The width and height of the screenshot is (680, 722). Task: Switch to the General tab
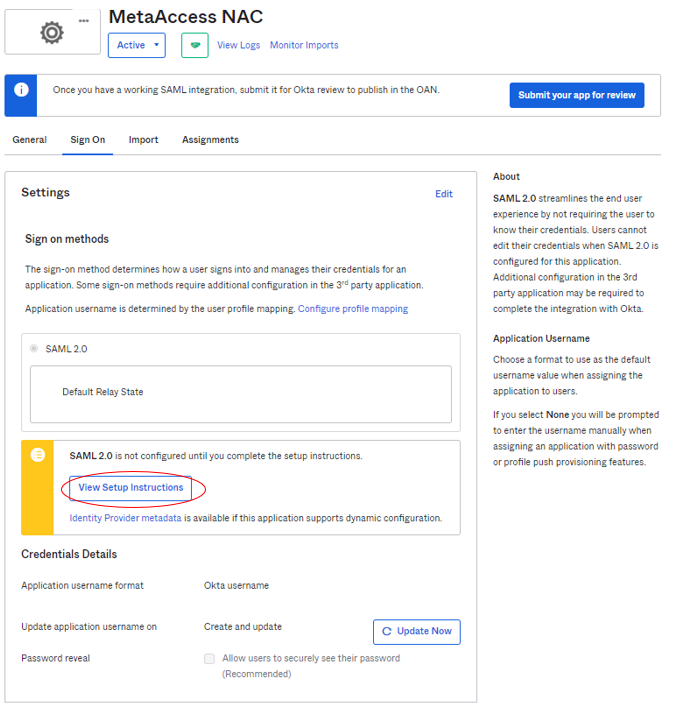point(29,140)
